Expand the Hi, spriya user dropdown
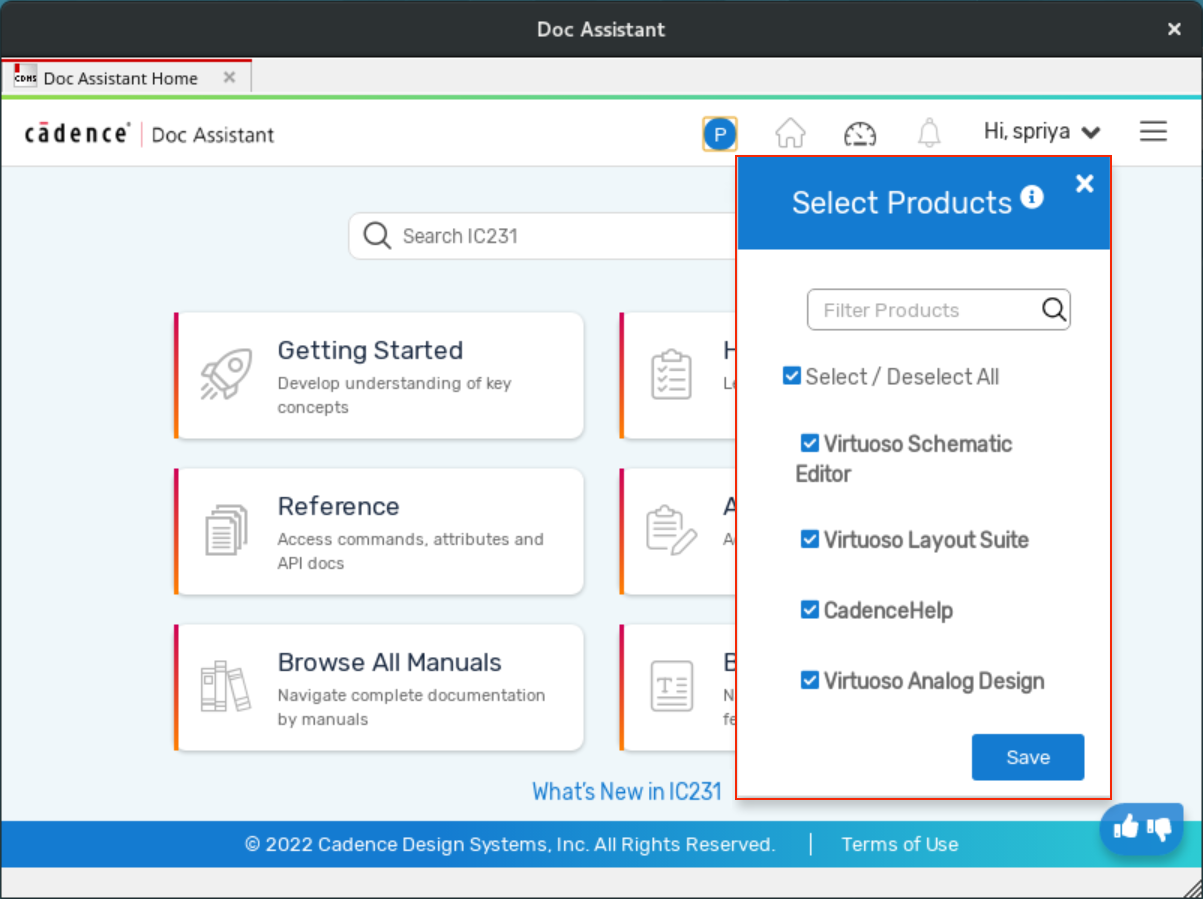This screenshot has width=1203, height=899. pos(1041,132)
